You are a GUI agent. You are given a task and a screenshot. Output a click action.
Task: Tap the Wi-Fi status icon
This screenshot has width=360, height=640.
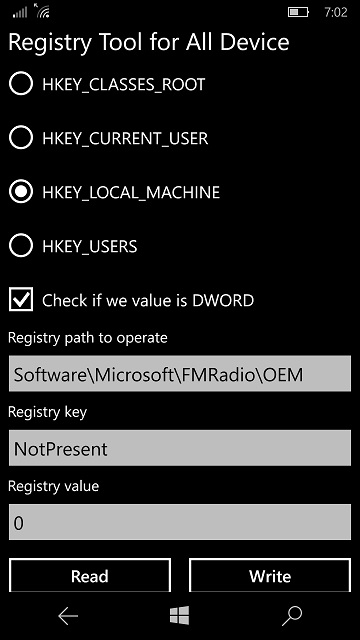coord(43,11)
